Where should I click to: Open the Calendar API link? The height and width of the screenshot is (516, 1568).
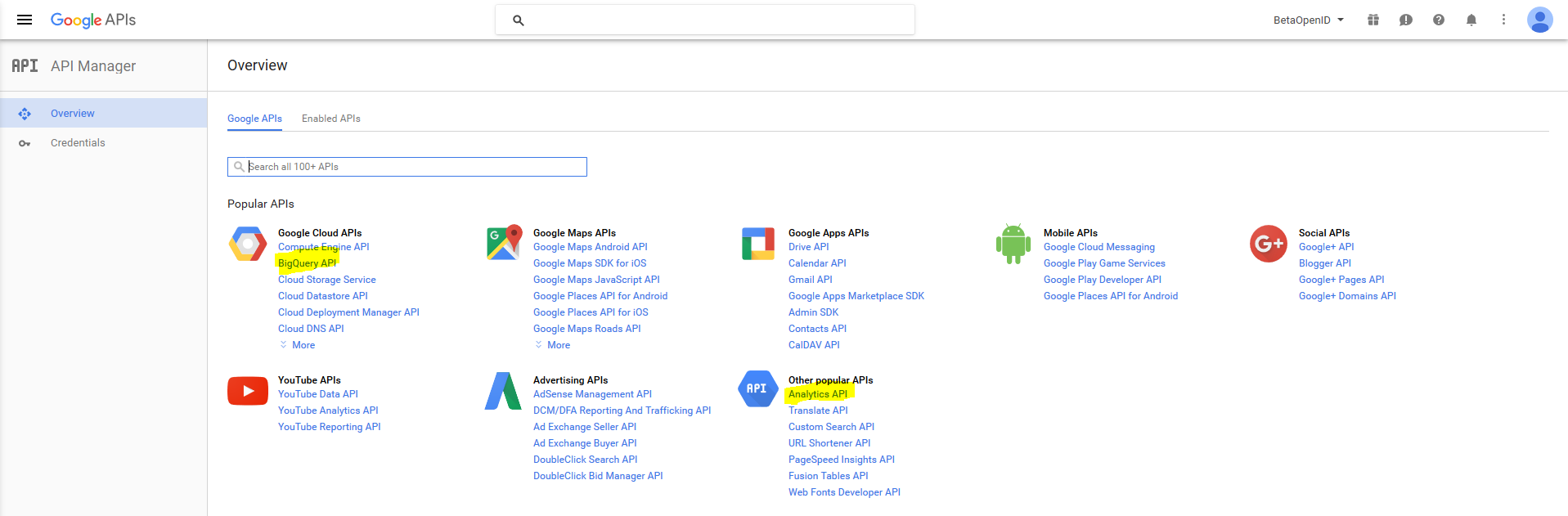point(817,263)
